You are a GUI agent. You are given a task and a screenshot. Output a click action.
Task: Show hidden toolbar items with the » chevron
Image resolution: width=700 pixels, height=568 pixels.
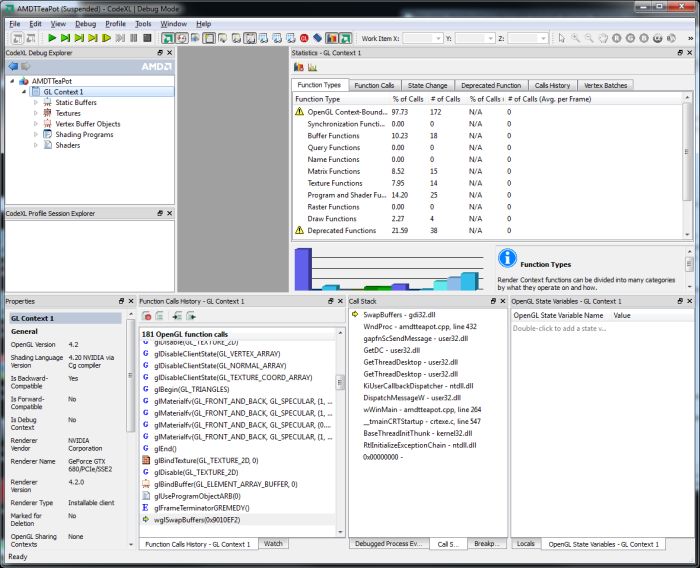tap(691, 39)
